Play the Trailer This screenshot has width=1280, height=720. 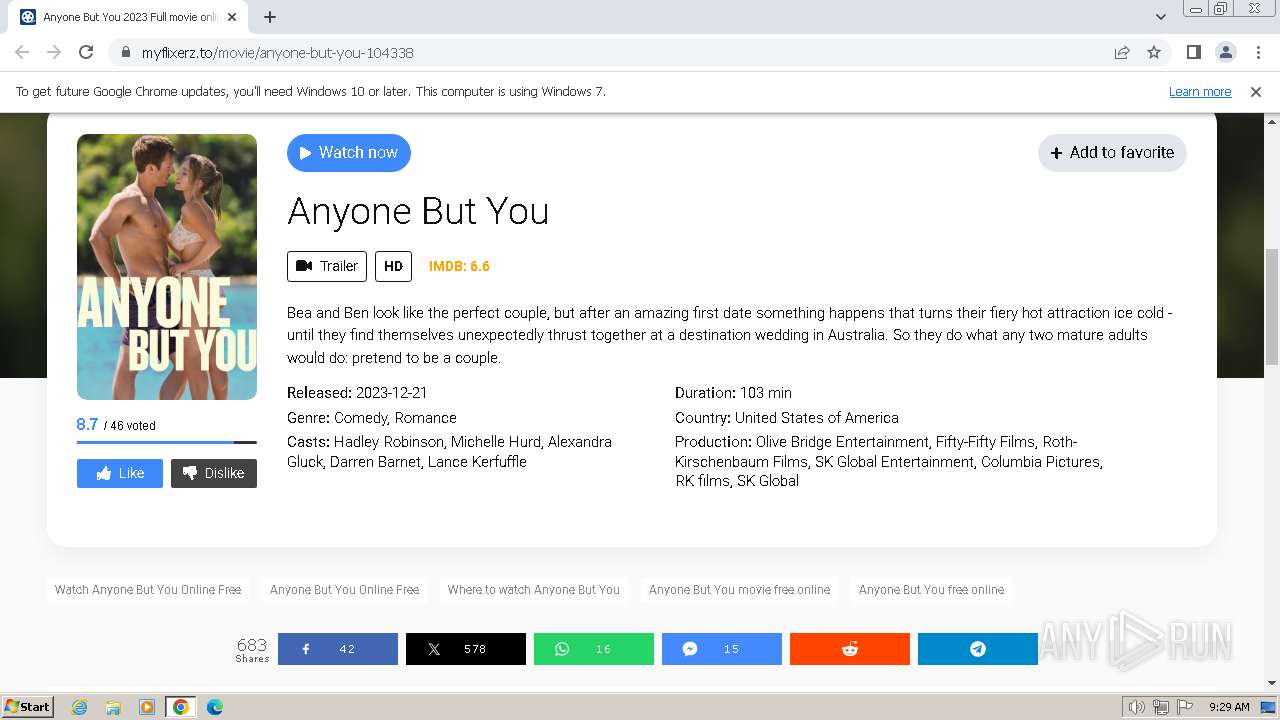[x=327, y=266]
